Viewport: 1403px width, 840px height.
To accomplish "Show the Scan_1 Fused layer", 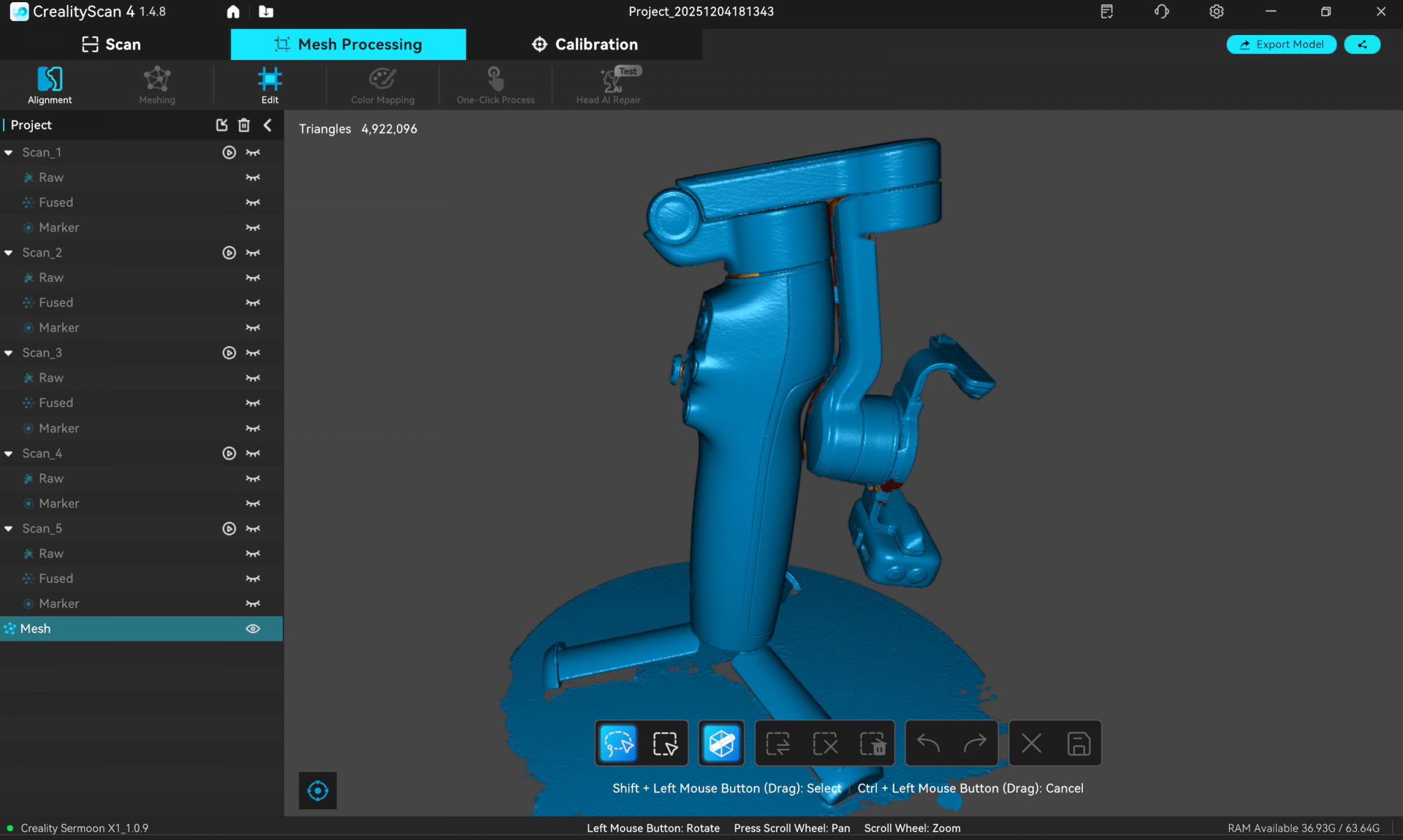I will [x=253, y=202].
